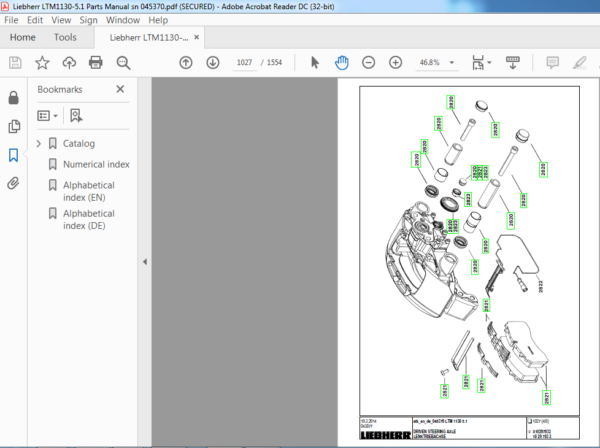This screenshot has height=448, width=600.
Task: Open bookmarks options list dropdown
Action: click(47, 116)
